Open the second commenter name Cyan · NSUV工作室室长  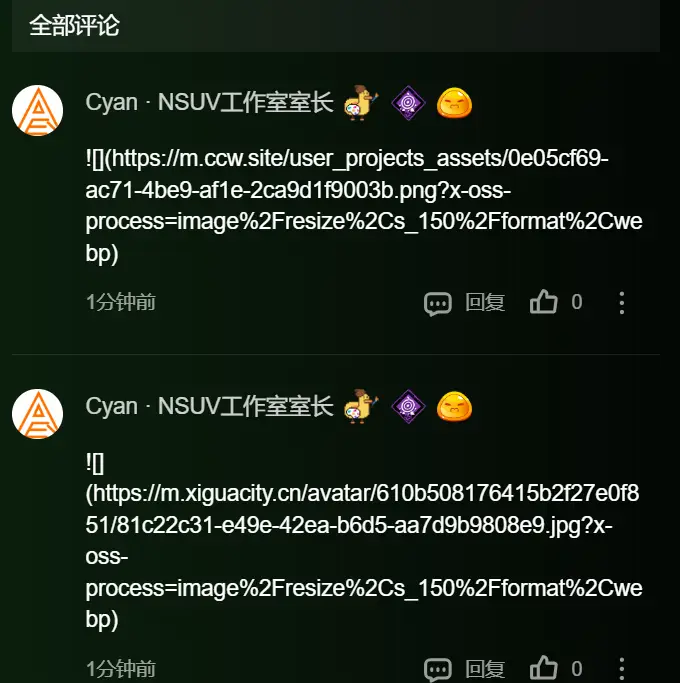(210, 406)
